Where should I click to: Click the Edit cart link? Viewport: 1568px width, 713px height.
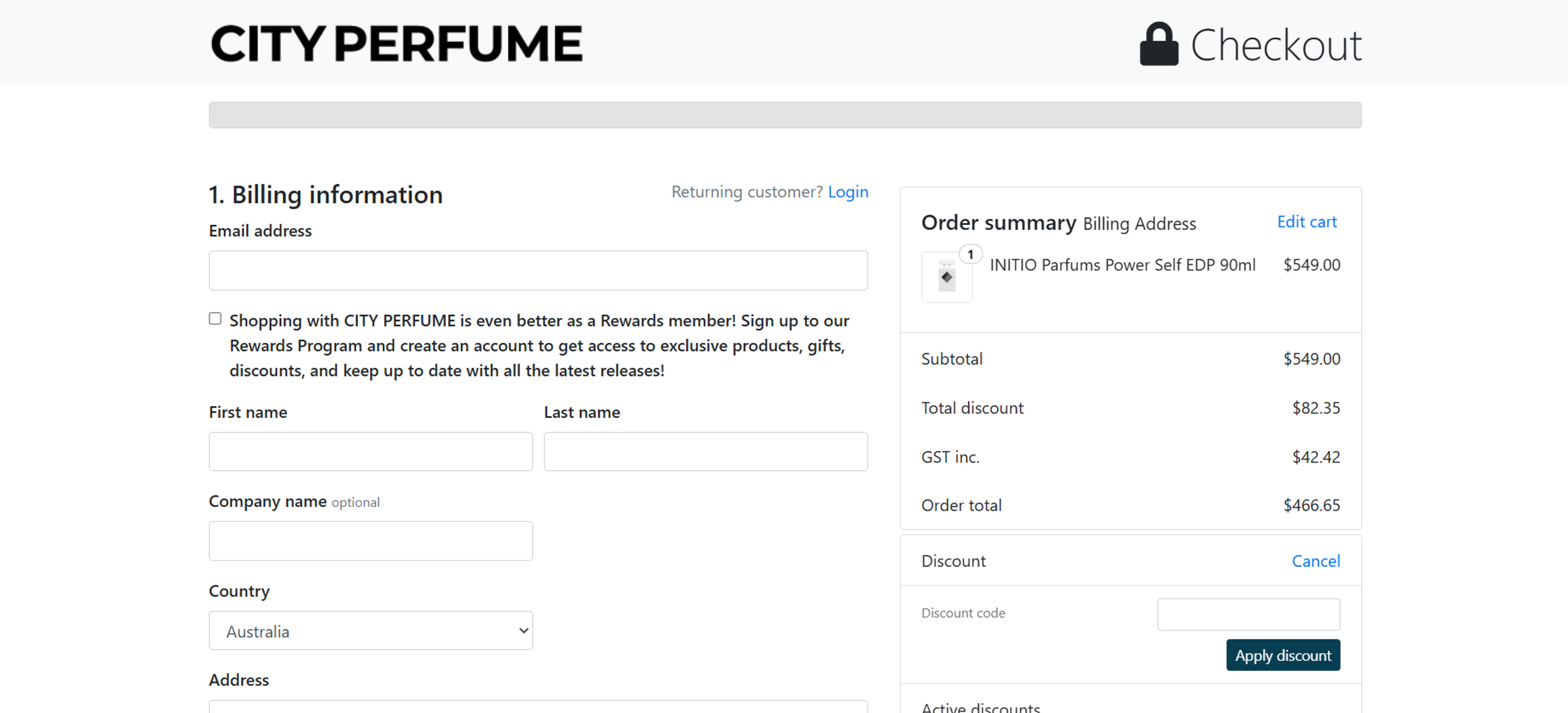tap(1306, 221)
